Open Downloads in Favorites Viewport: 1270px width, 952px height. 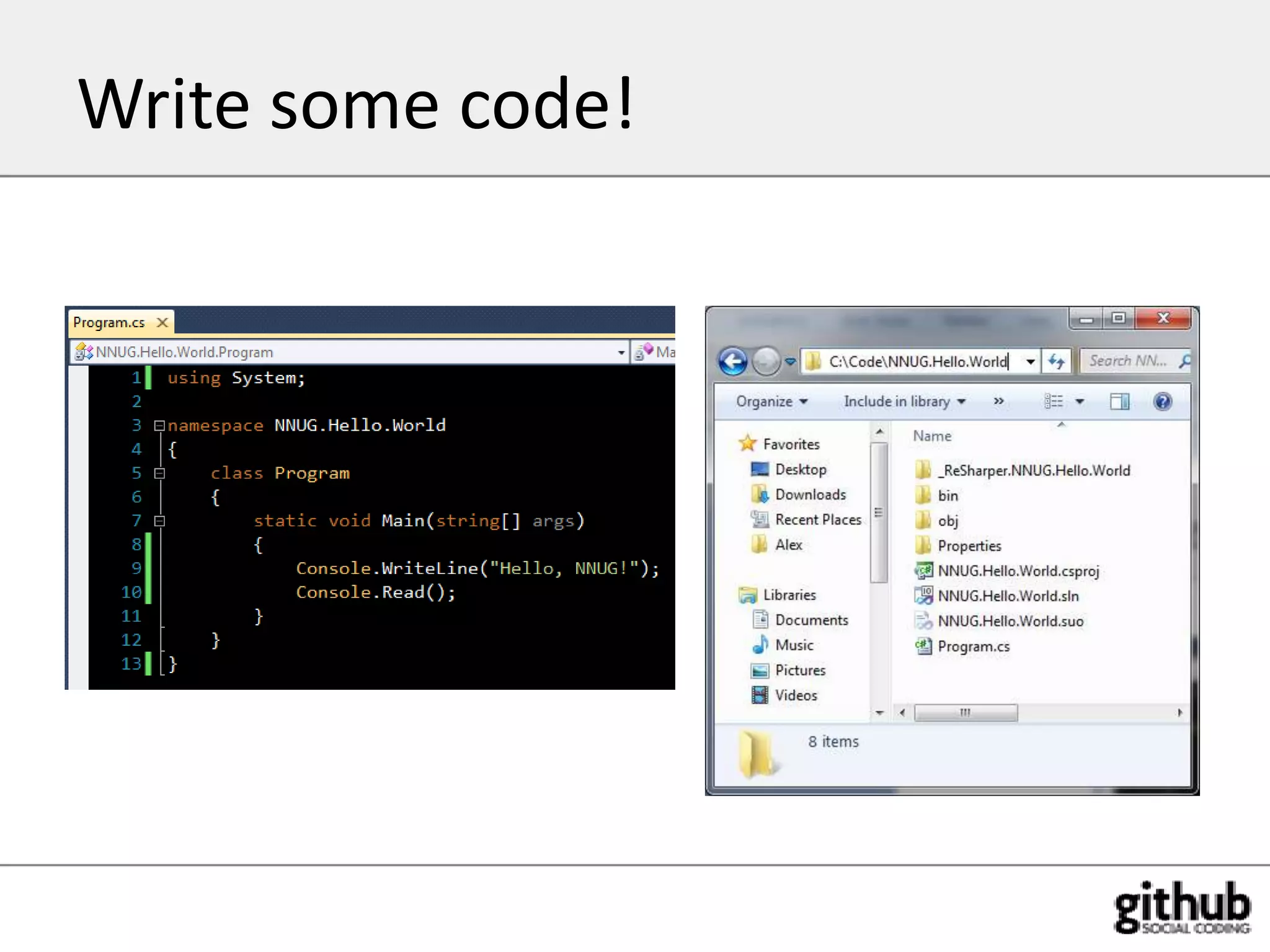point(810,495)
